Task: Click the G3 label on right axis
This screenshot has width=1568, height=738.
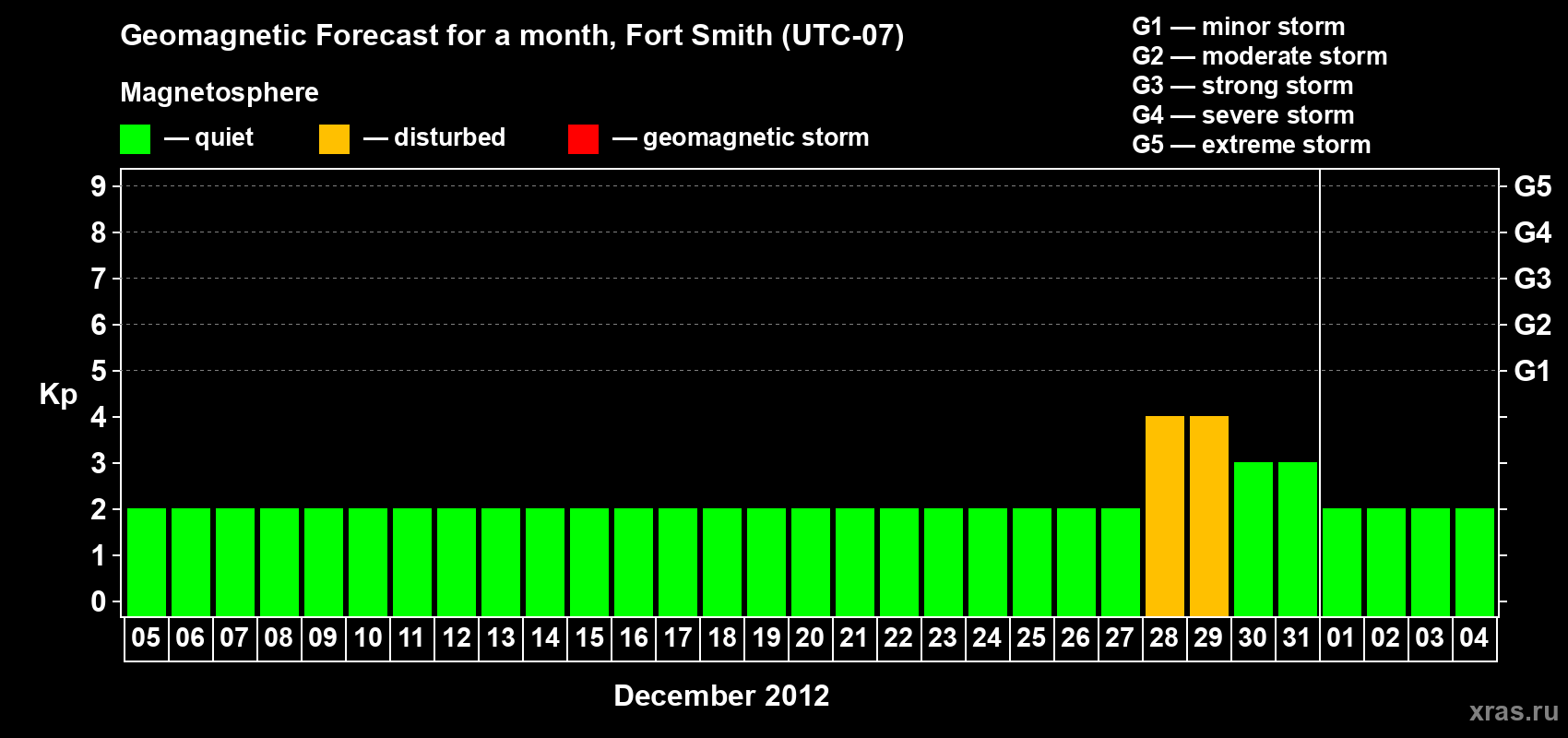Action: [x=1533, y=279]
